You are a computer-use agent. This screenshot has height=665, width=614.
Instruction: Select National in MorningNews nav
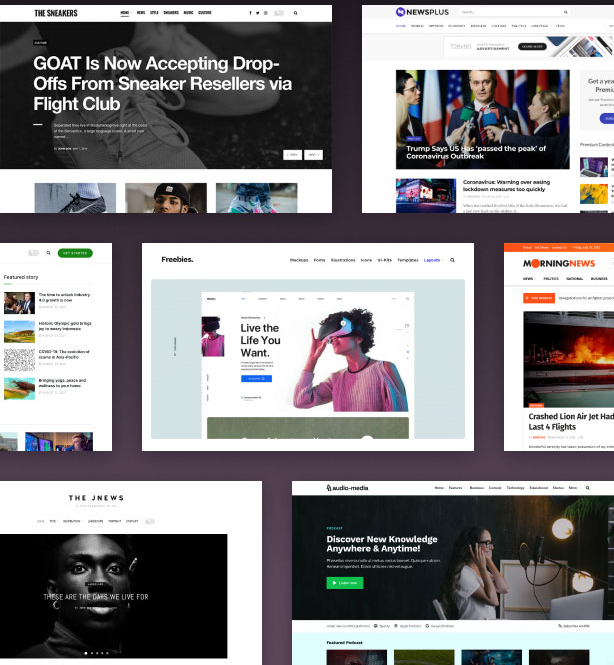point(575,279)
